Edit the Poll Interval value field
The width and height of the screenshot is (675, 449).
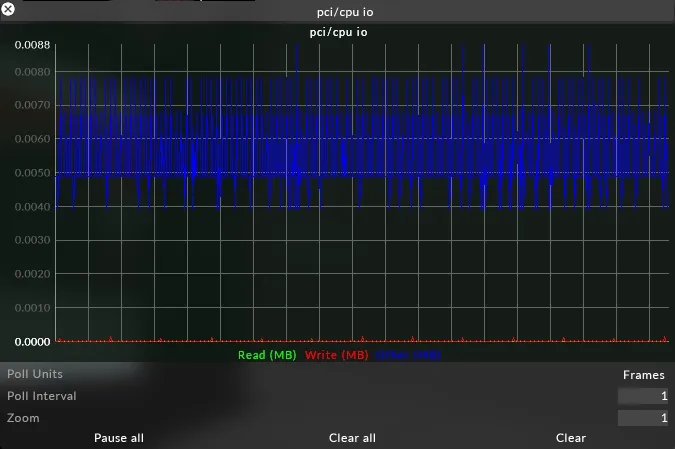pyautogui.click(x=642, y=396)
